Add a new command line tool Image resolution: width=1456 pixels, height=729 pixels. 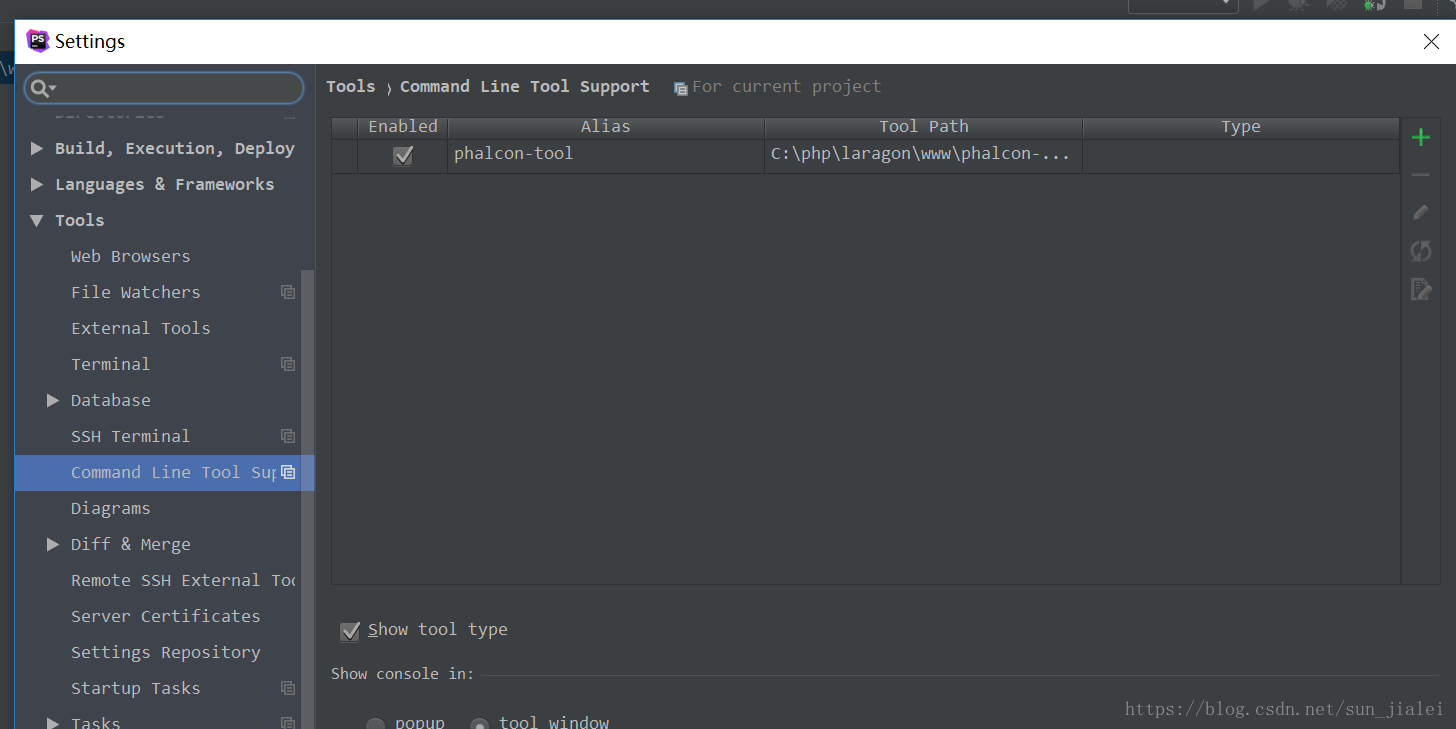1420,138
